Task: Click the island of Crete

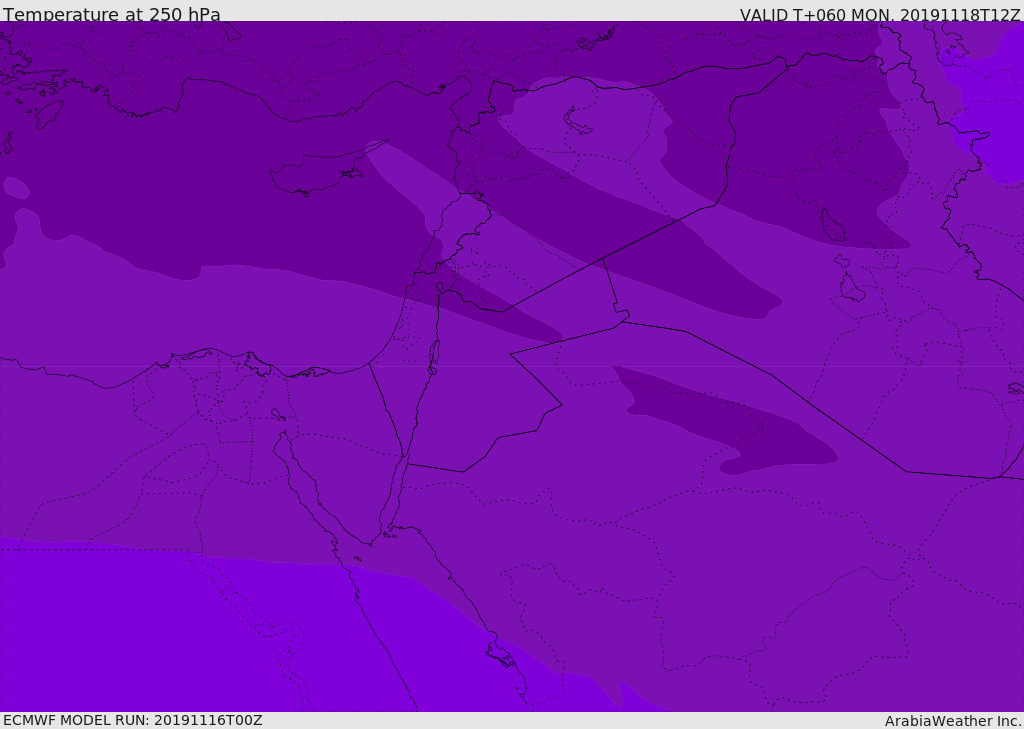Action: 48,113
